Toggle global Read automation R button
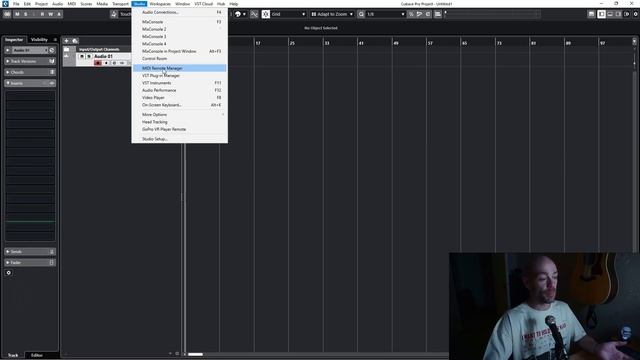The height and width of the screenshot is (360, 640). coord(42,14)
